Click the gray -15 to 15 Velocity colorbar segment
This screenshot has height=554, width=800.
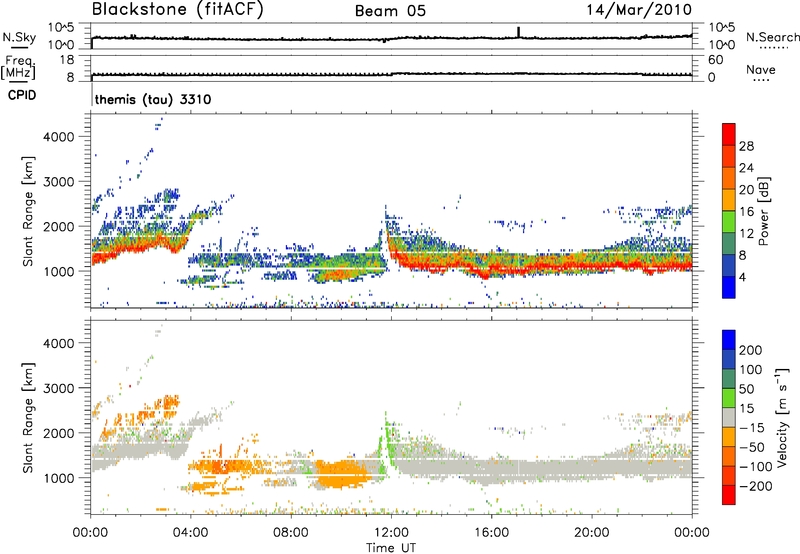pyautogui.click(x=729, y=417)
